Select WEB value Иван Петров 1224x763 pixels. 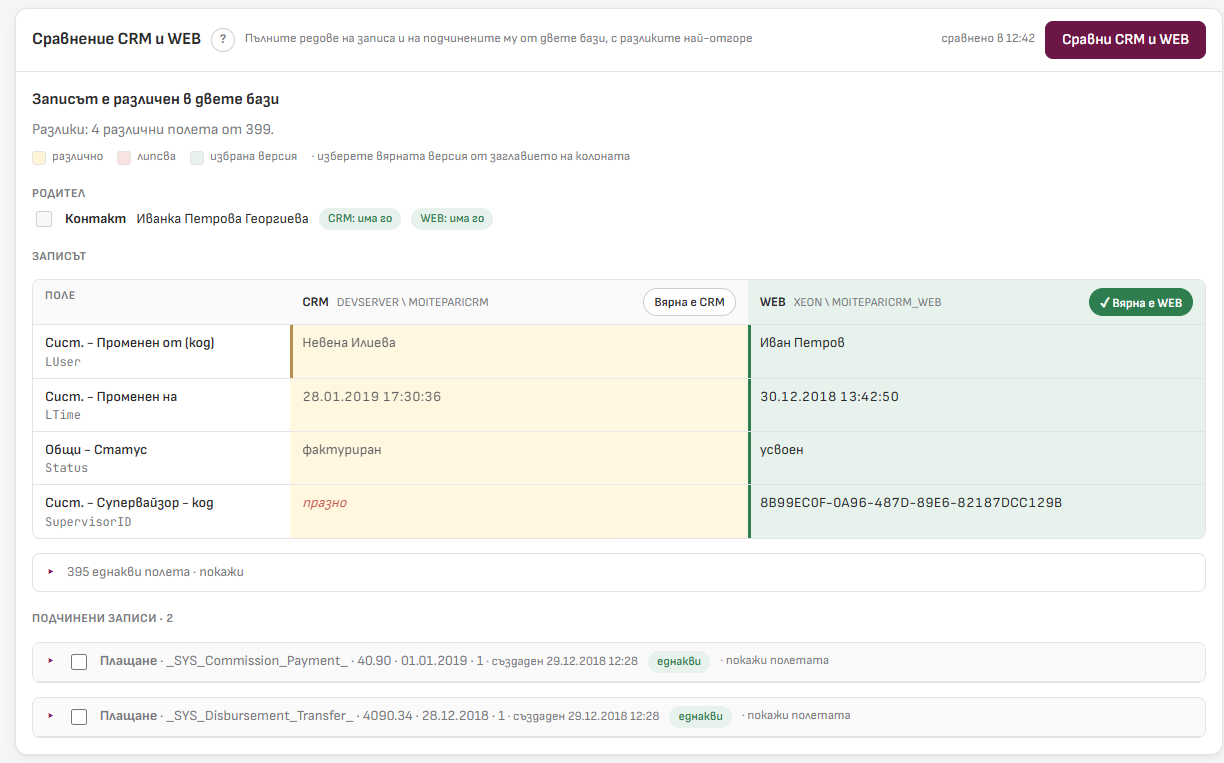[802, 343]
